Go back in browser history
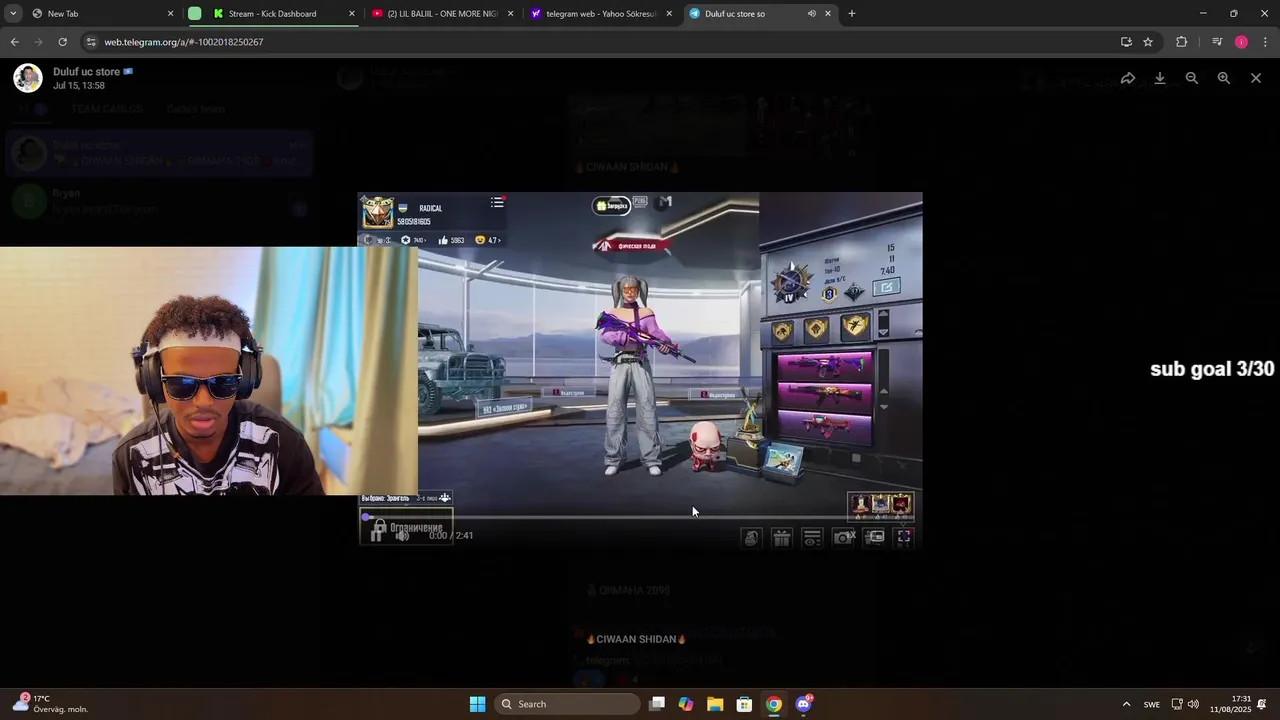This screenshot has width=1280, height=720. 14,42
